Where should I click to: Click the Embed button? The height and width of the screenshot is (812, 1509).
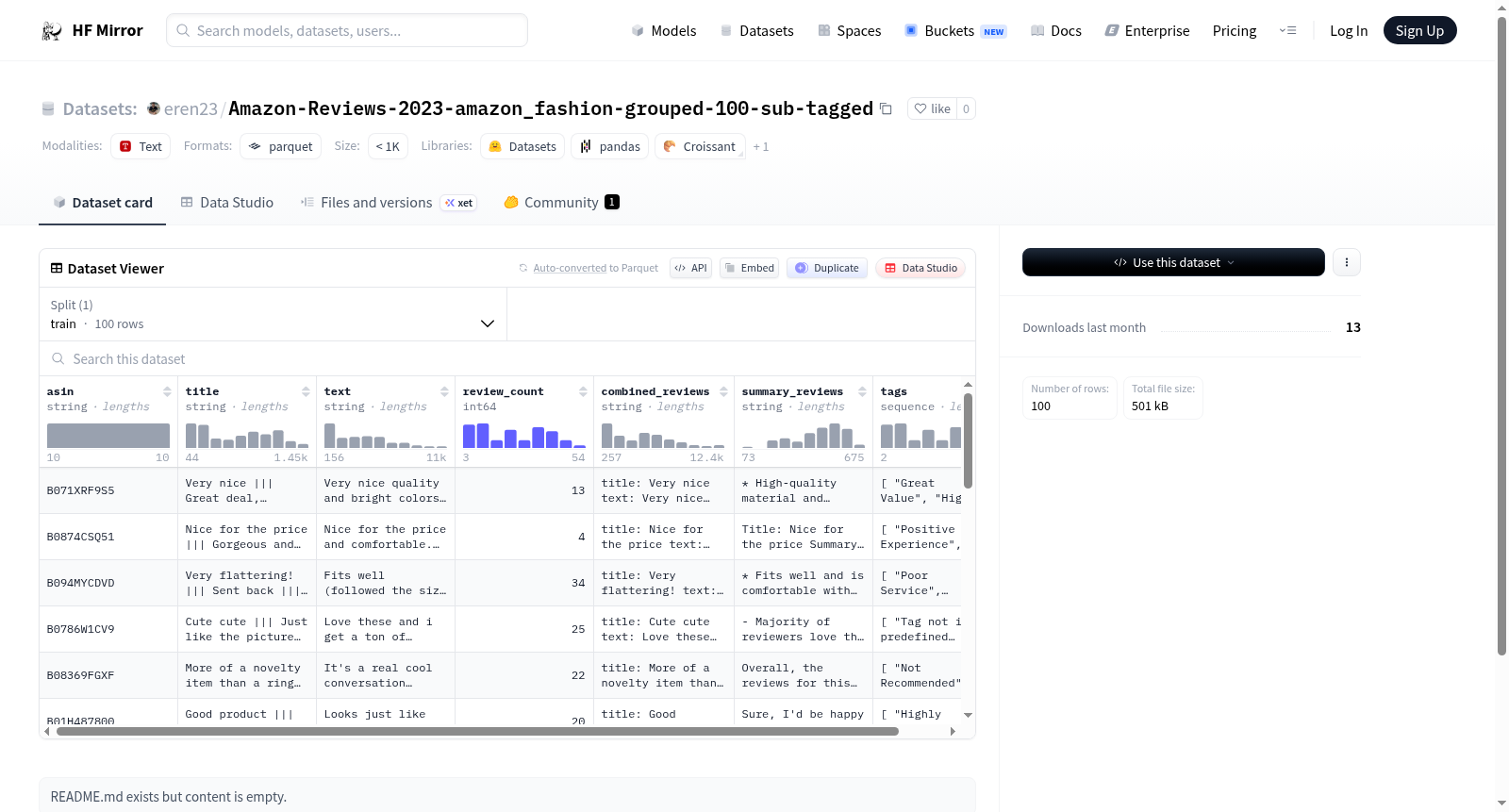coord(750,268)
